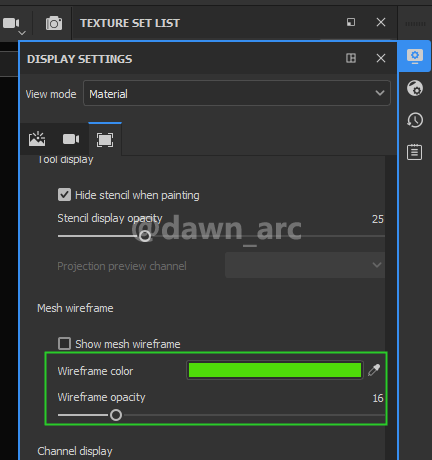Screen dimensions: 432x460
Task: Click the dropdown arrow under video camera icon
Action: 22,33
